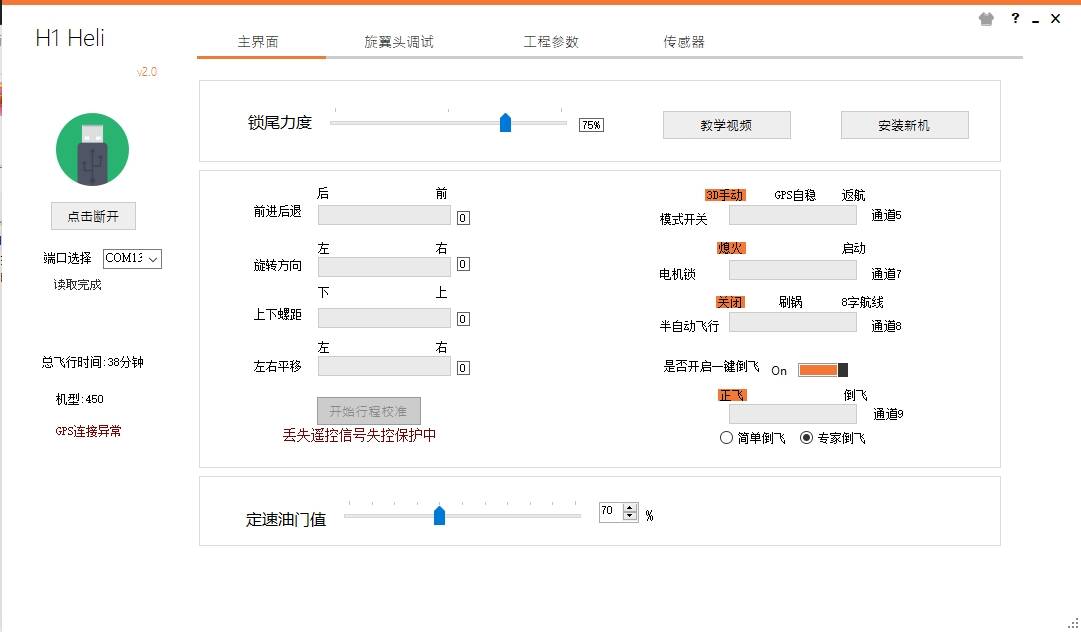This screenshot has width=1081, height=632.
Task: Open the 工程参数 tab
Action: tap(551, 42)
